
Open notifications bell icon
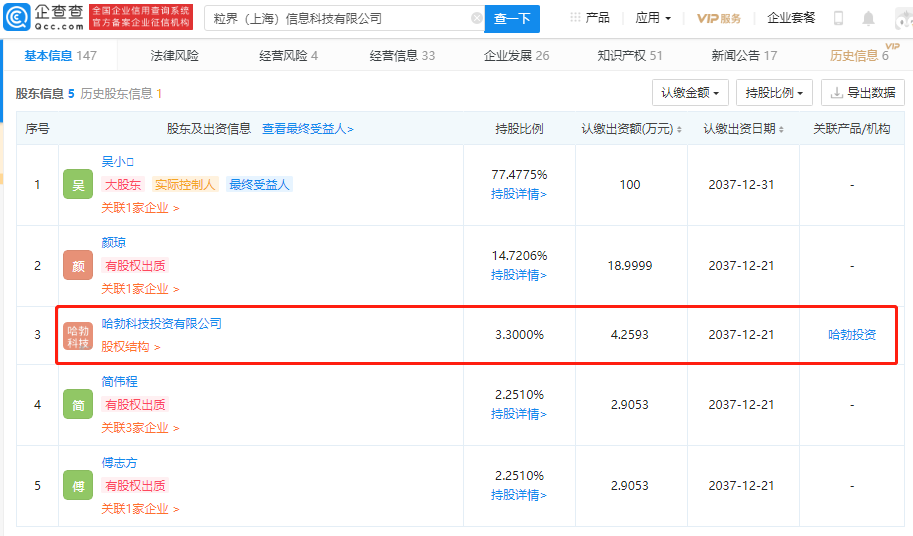tap(868, 19)
